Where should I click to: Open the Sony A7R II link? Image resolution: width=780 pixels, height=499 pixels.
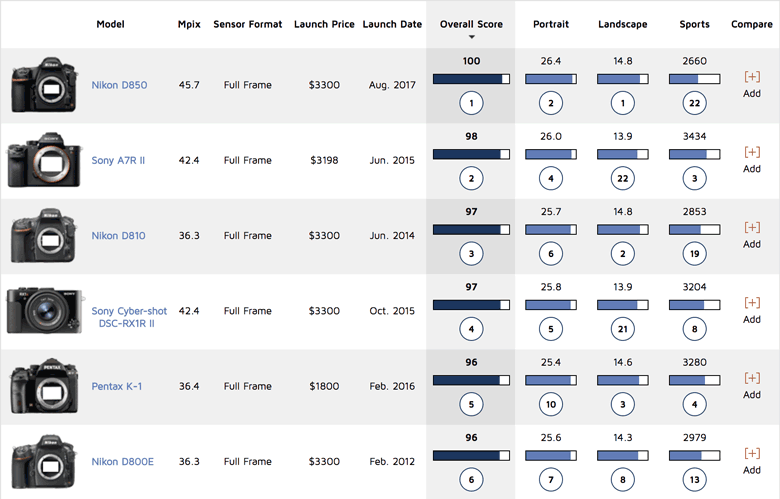click(118, 160)
